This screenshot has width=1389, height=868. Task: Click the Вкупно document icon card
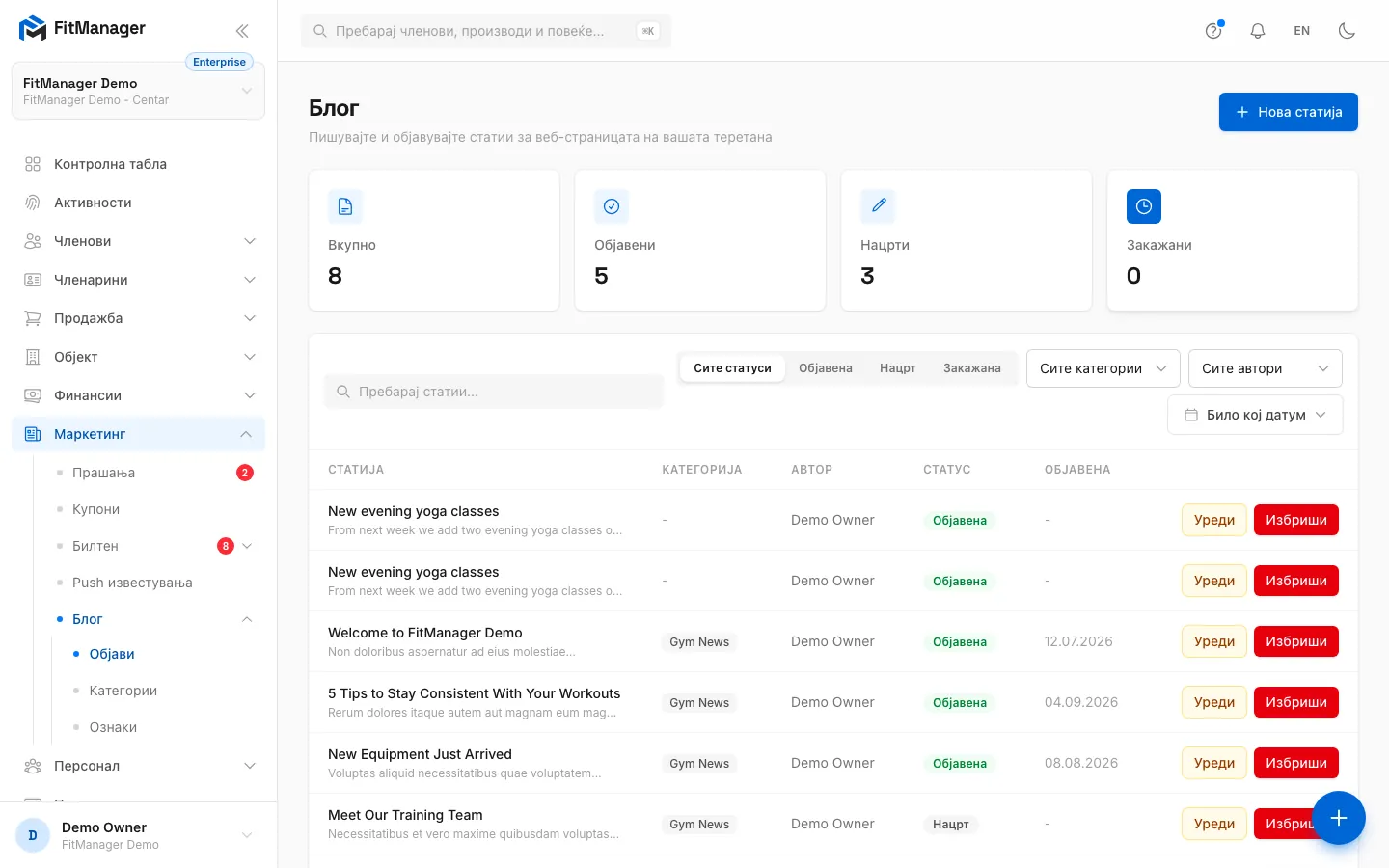pyautogui.click(x=345, y=206)
